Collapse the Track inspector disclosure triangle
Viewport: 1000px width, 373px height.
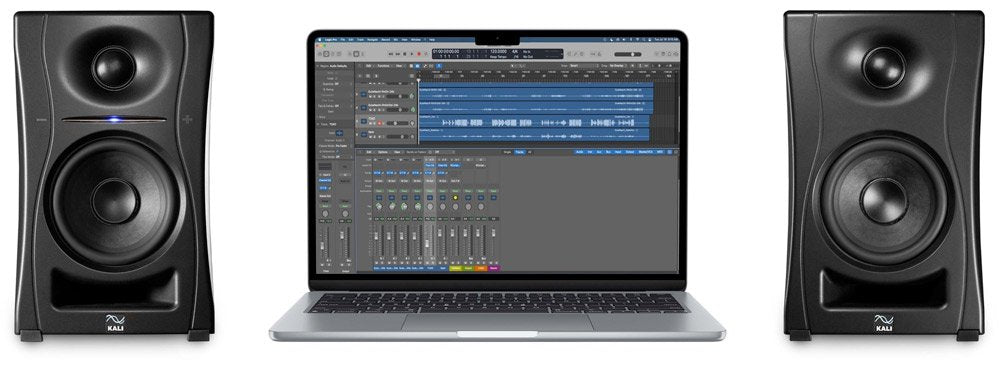pyautogui.click(x=318, y=124)
